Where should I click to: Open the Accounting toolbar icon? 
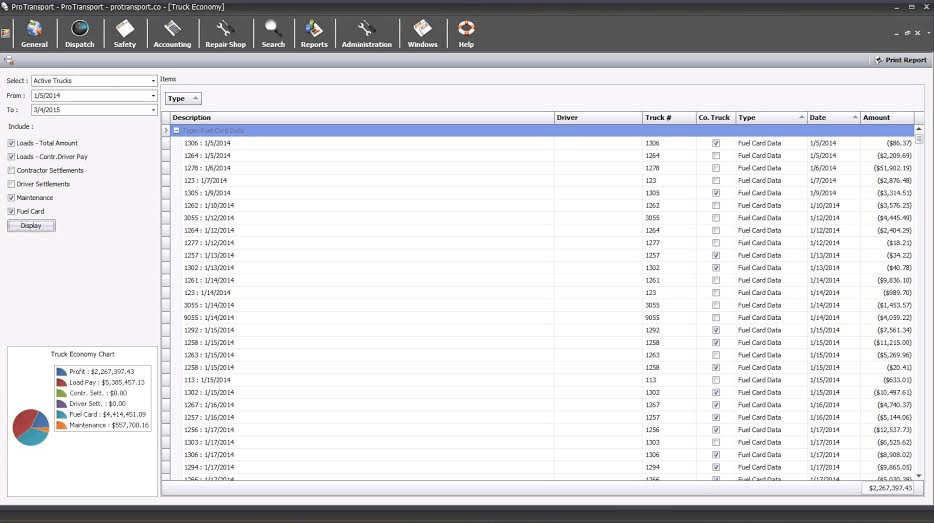(x=172, y=33)
